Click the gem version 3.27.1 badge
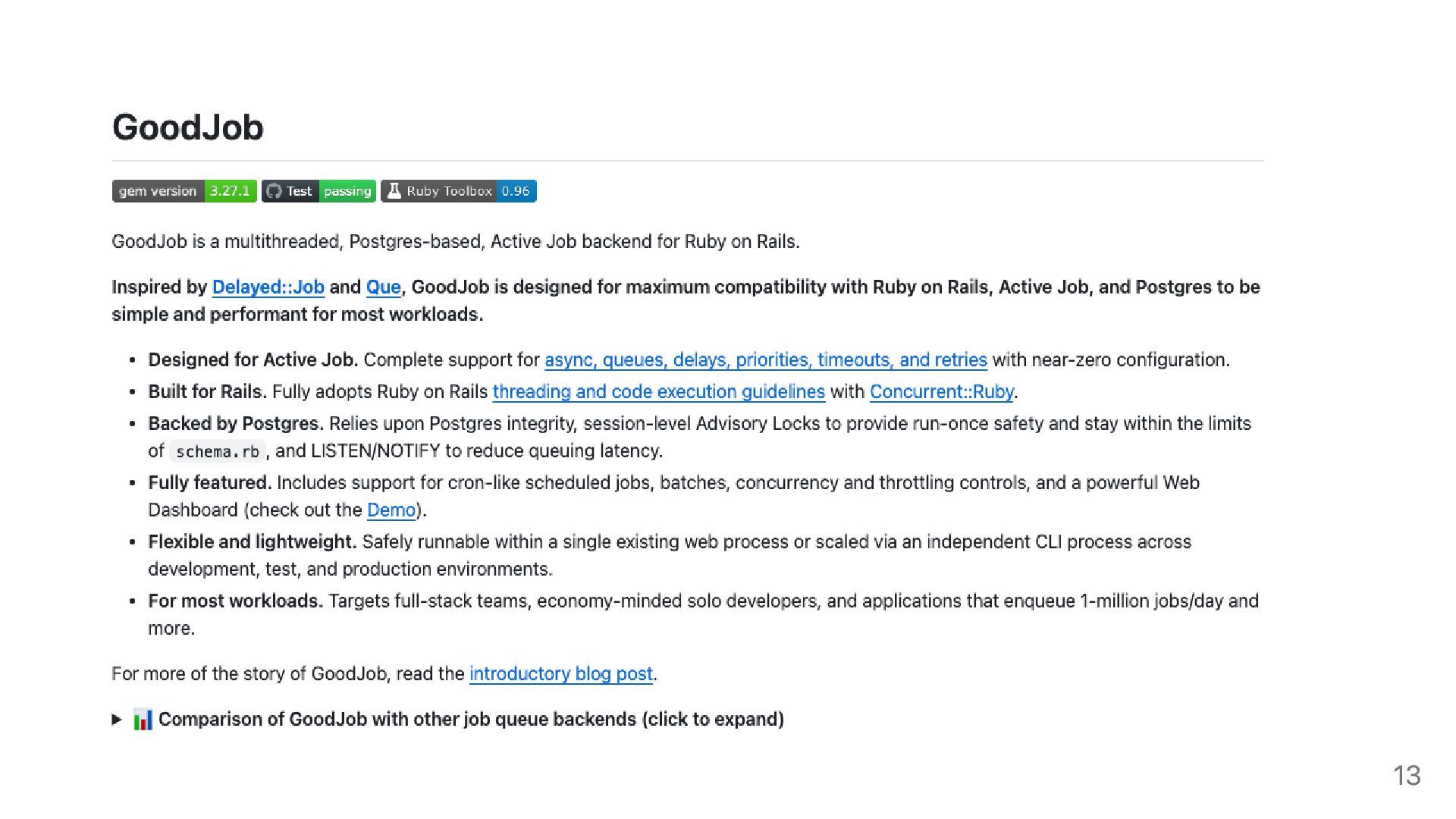 tap(184, 191)
